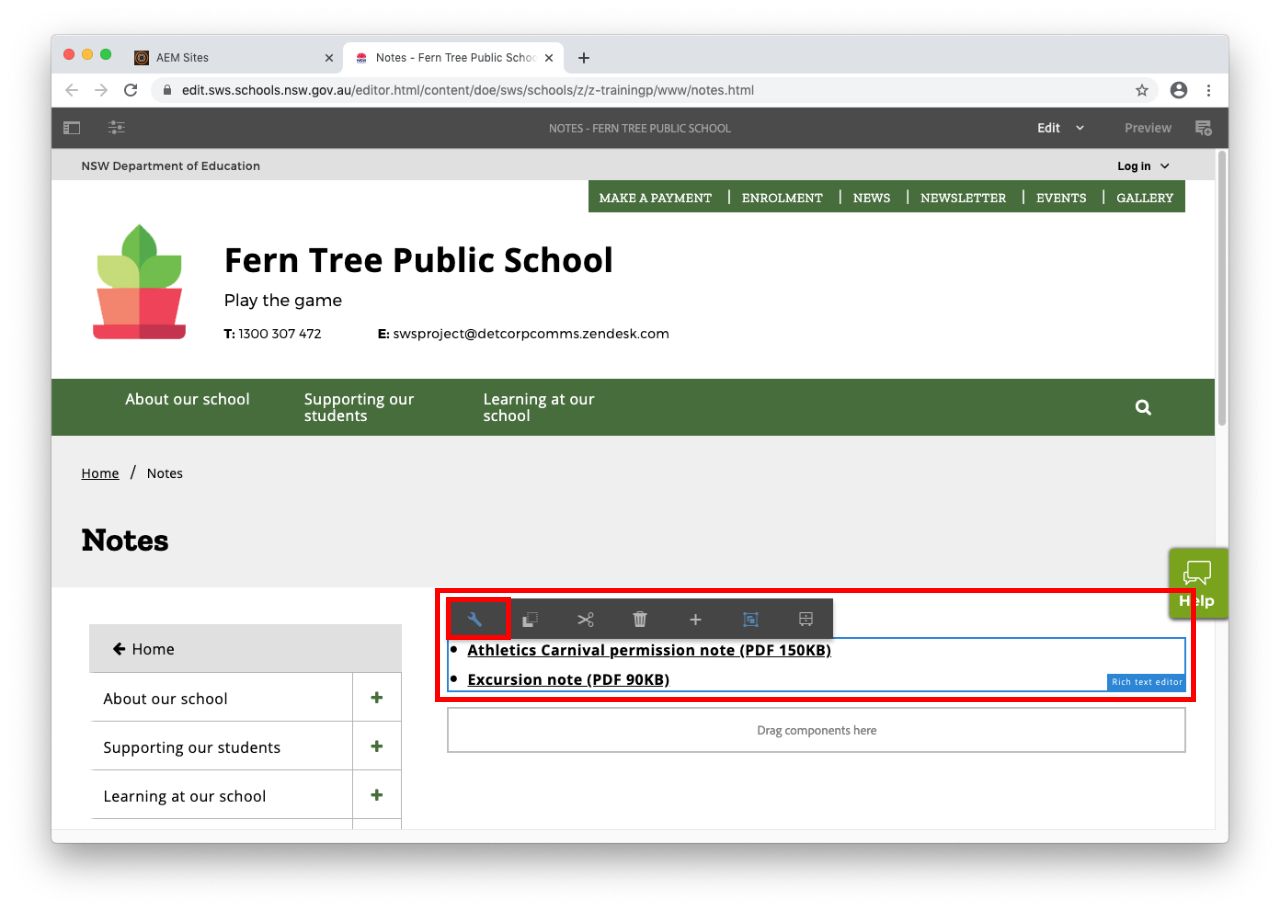Screen dimensions: 1280x911
Task: Click the Play the game tagline
Action: [x=283, y=300]
